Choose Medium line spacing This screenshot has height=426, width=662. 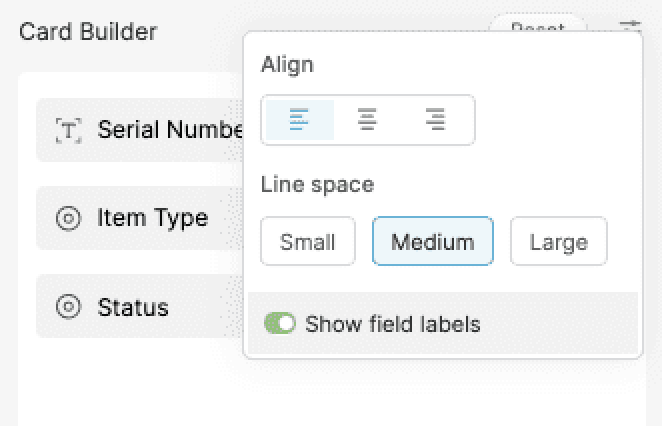point(432,242)
